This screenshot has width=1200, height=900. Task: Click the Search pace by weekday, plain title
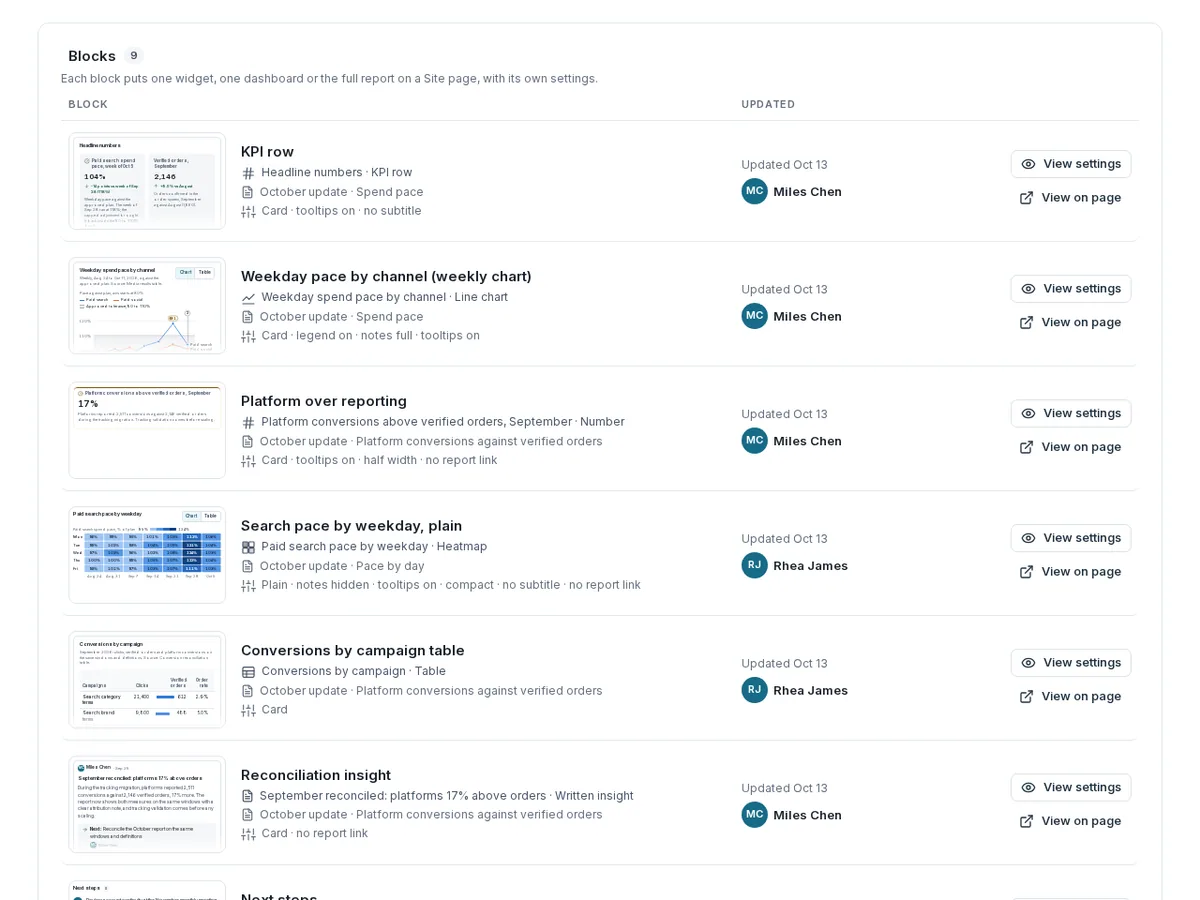351,526
